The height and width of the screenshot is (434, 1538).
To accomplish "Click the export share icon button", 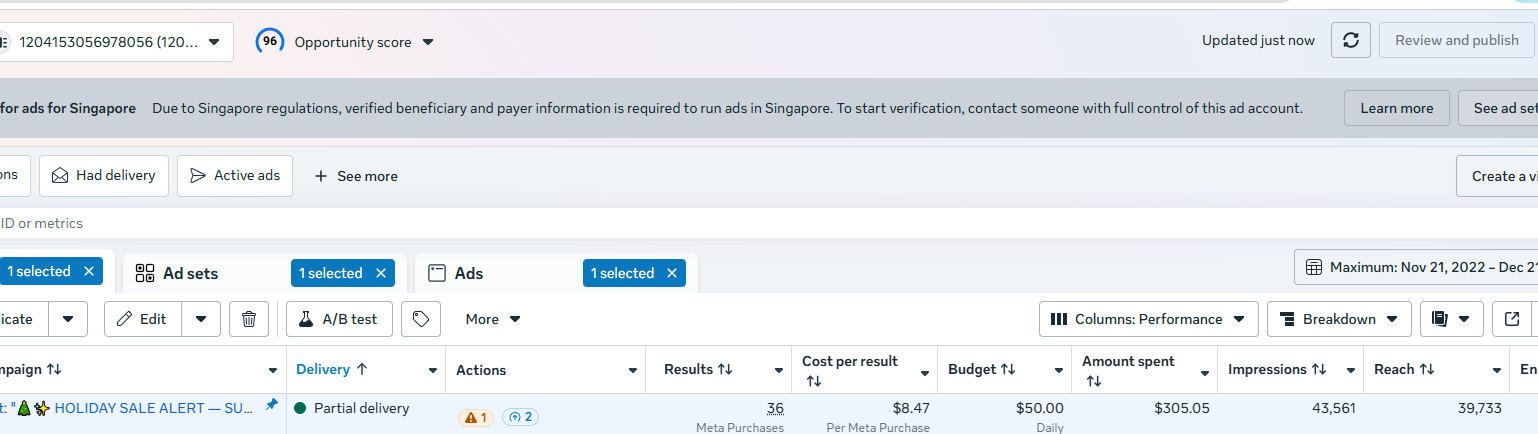I will [1512, 319].
